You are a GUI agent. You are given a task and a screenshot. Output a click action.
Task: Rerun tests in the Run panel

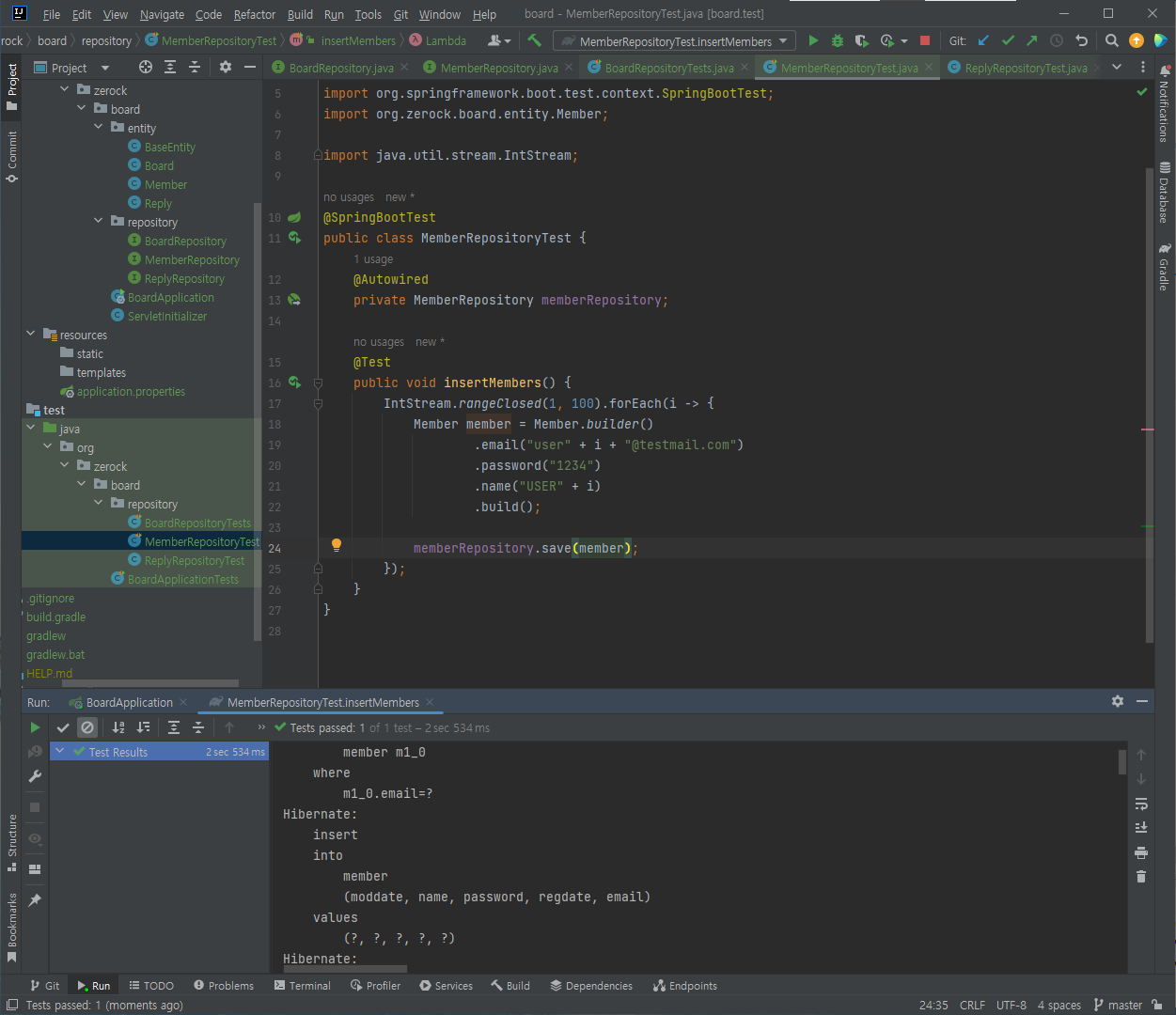coord(35,727)
